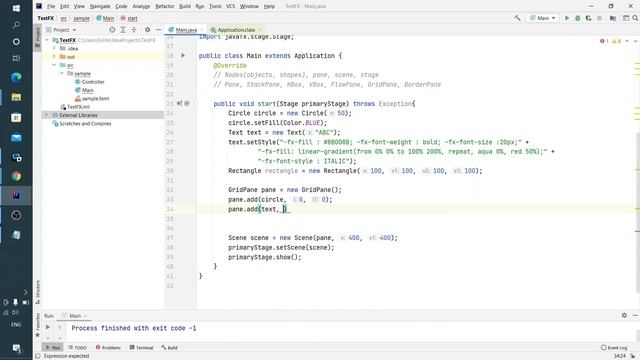640x360 pixels.
Task: Open Google Chrome from taskbar
Action: (16, 176)
